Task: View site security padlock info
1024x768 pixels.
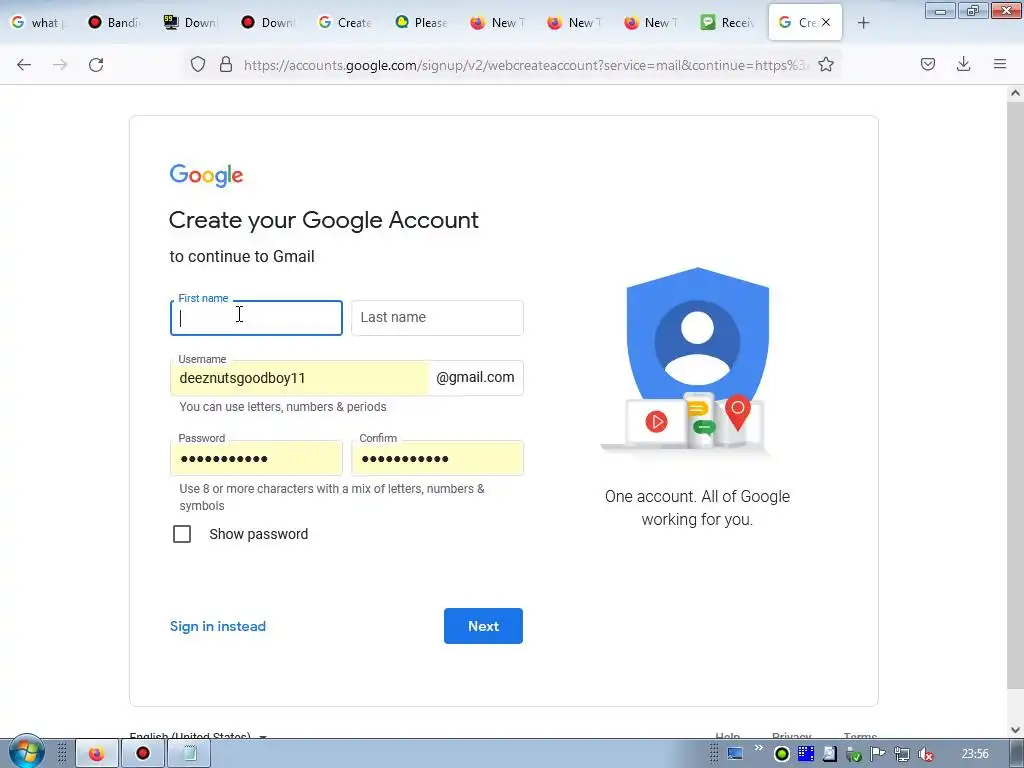Action: (x=226, y=65)
